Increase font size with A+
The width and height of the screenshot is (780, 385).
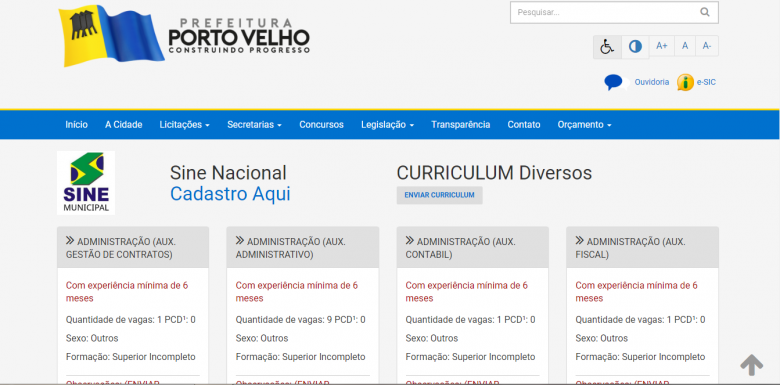pos(662,46)
